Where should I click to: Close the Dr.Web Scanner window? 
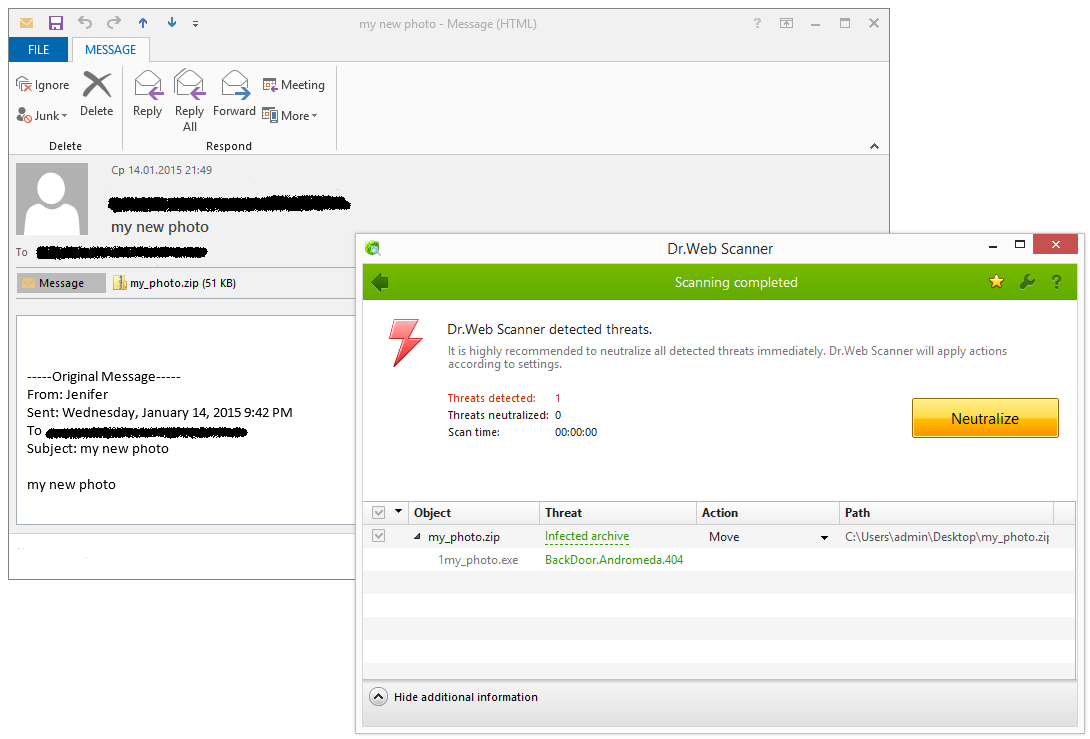[x=1055, y=244]
